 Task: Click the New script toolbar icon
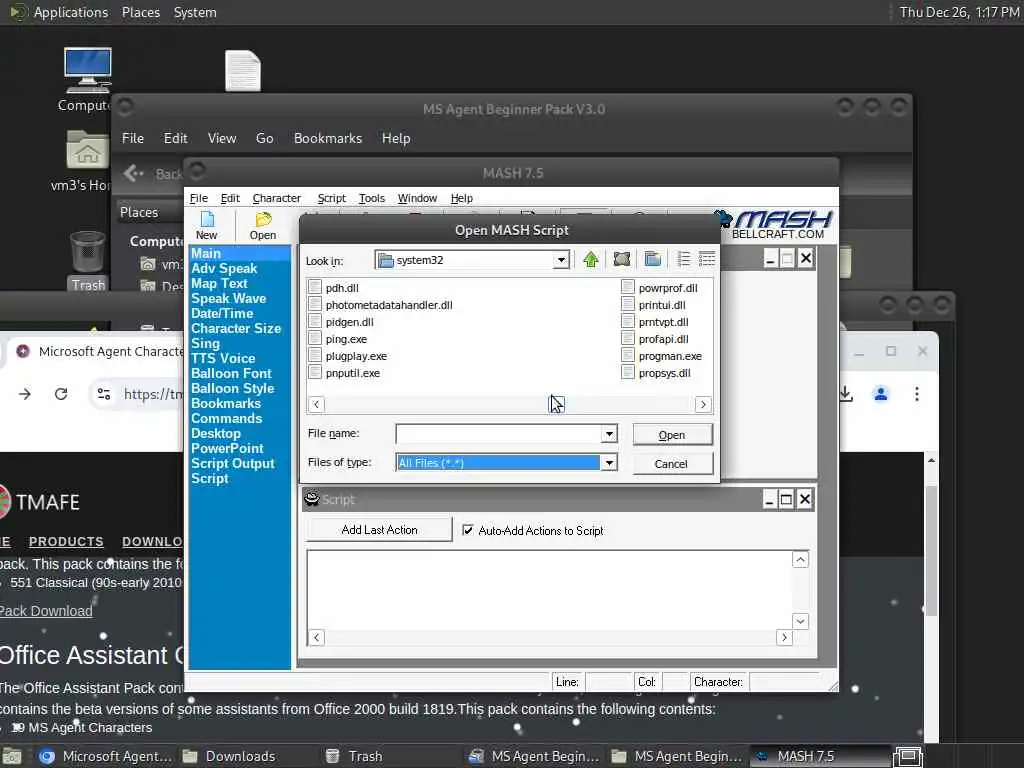click(206, 225)
